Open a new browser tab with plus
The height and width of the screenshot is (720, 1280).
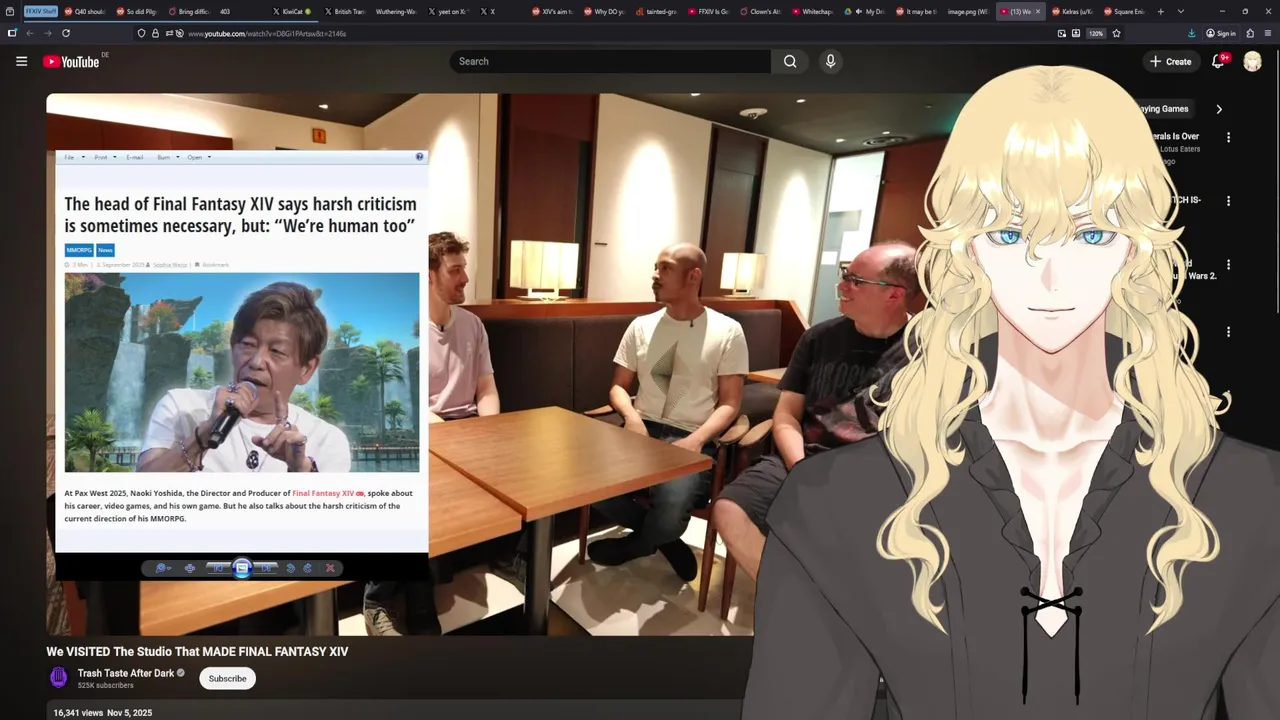pos(1160,11)
